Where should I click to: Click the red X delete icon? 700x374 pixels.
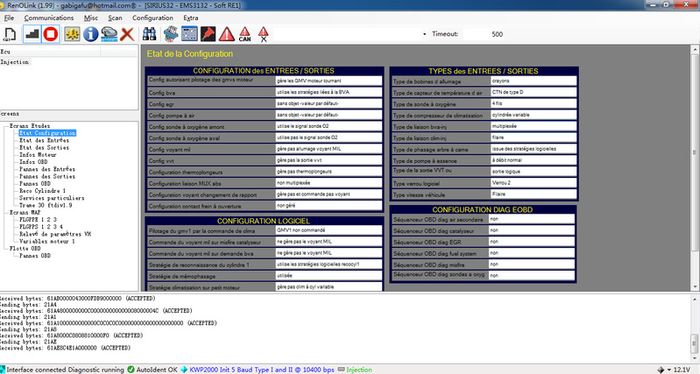coord(127,34)
